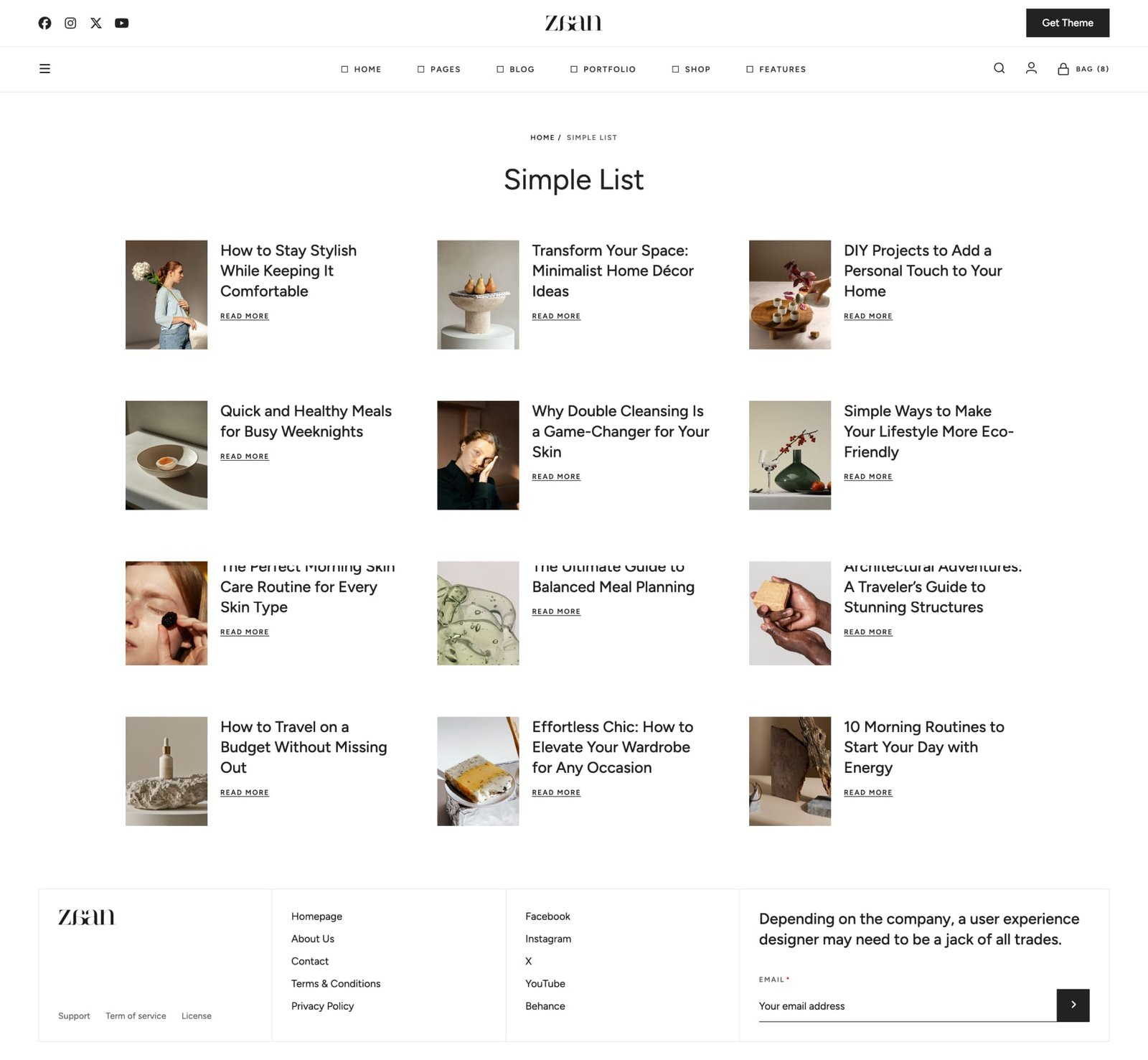Open the hamburger menu icon

pyautogui.click(x=44, y=69)
